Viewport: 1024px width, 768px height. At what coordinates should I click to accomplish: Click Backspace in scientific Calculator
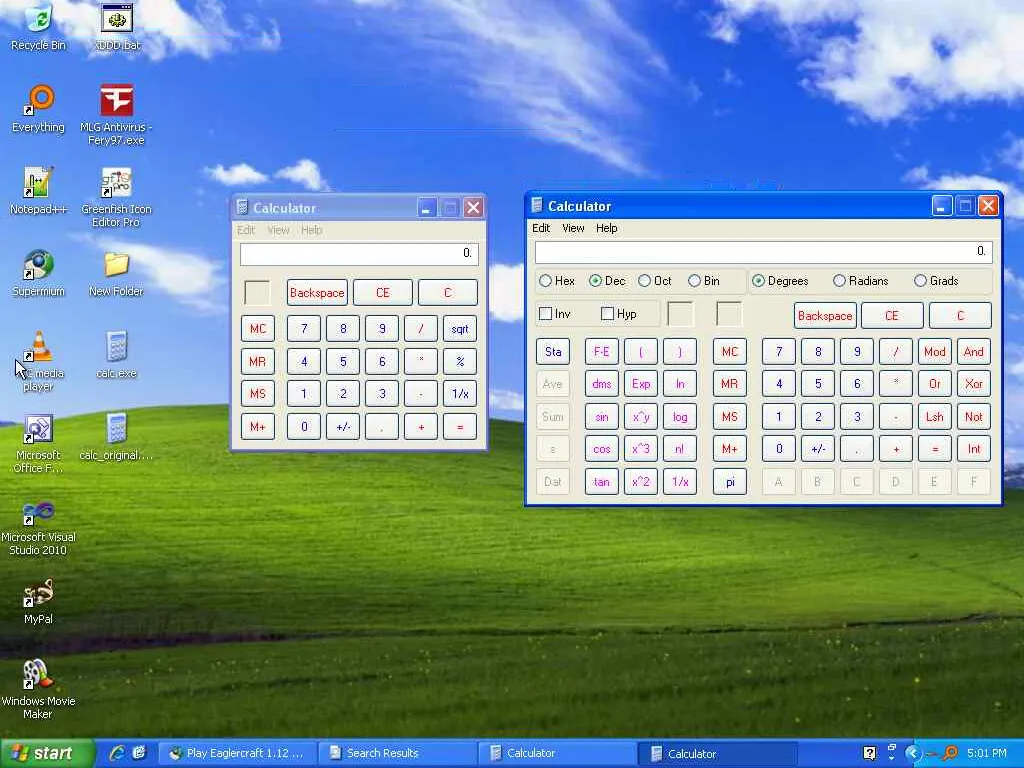click(x=825, y=315)
